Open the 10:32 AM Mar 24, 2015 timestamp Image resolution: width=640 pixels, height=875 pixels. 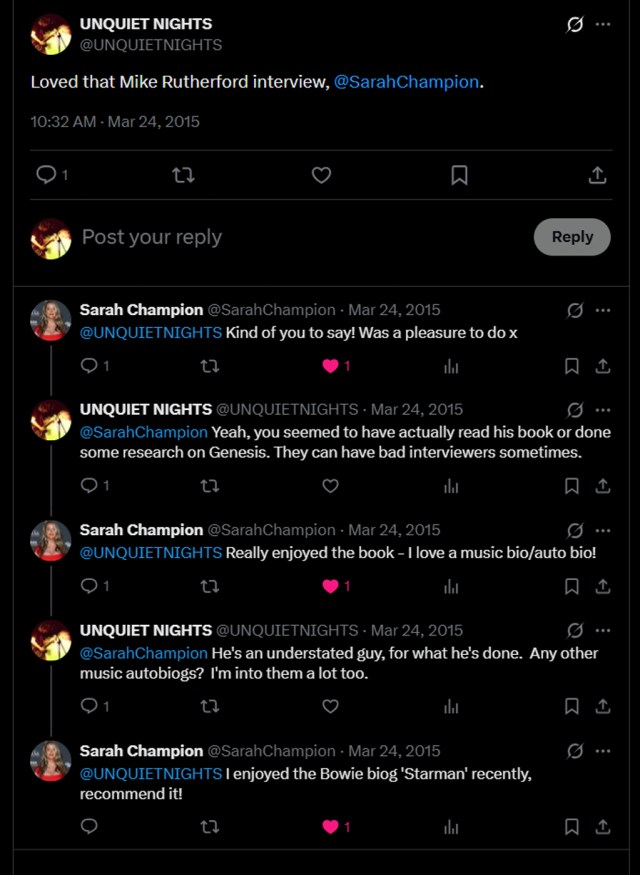(x=115, y=122)
